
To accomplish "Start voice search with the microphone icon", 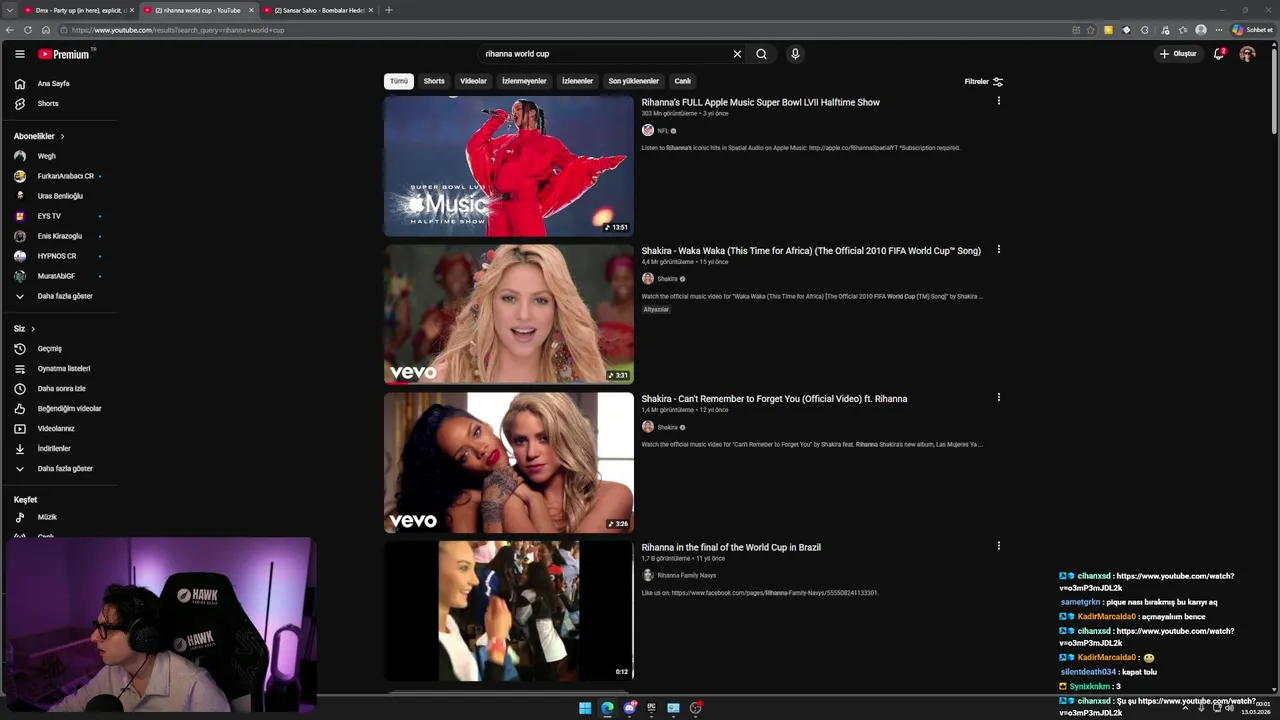I will [795, 54].
